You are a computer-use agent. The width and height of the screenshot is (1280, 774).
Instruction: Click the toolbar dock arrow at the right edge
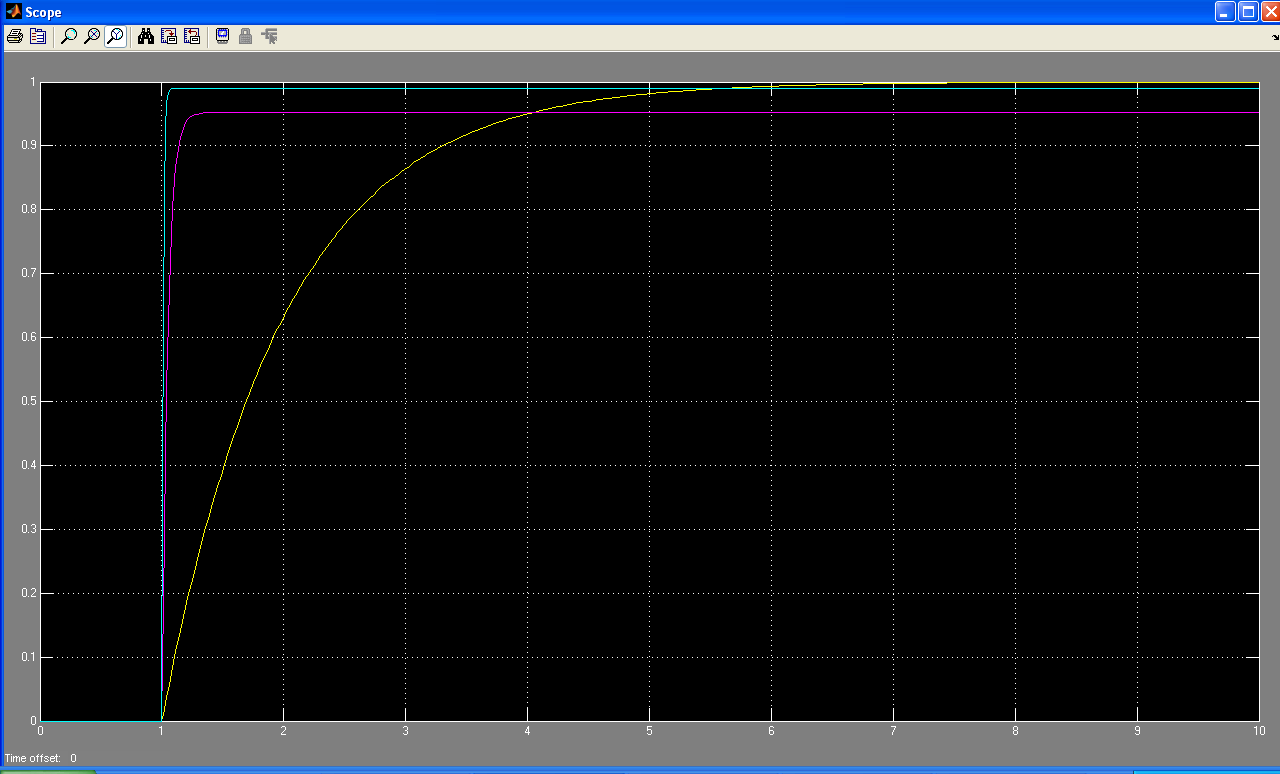click(1275, 36)
